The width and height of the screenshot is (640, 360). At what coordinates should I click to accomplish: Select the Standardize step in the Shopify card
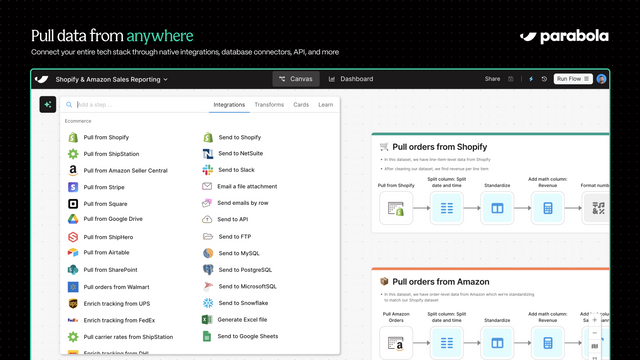[497, 208]
